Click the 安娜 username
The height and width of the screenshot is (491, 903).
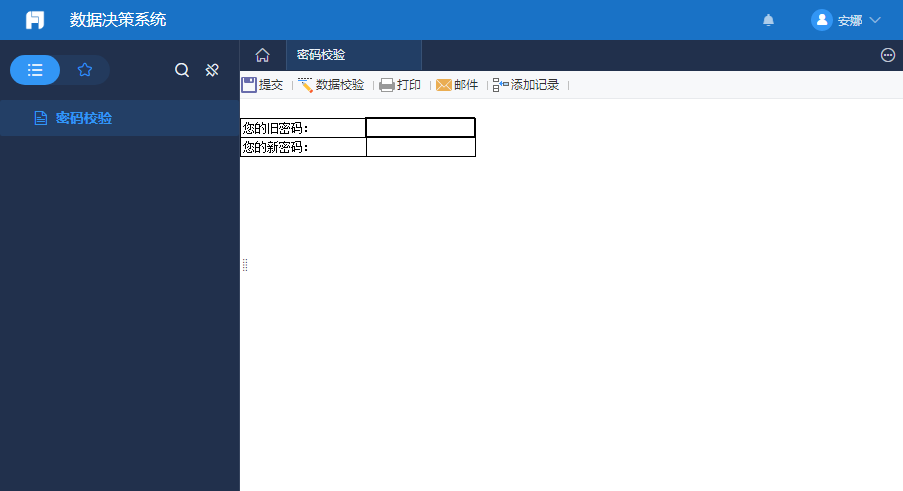coord(849,21)
